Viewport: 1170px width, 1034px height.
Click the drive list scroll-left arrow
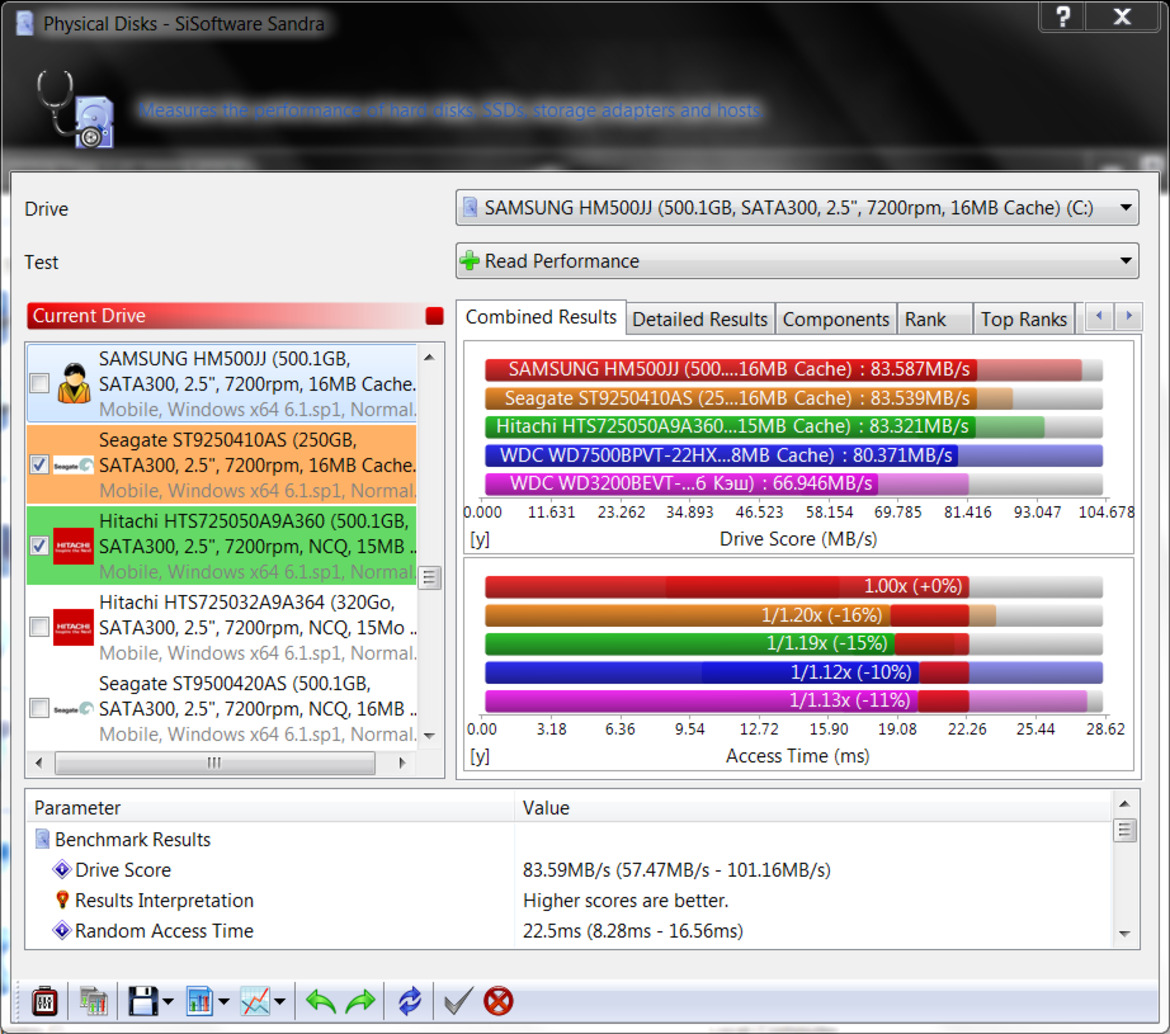(x=39, y=762)
